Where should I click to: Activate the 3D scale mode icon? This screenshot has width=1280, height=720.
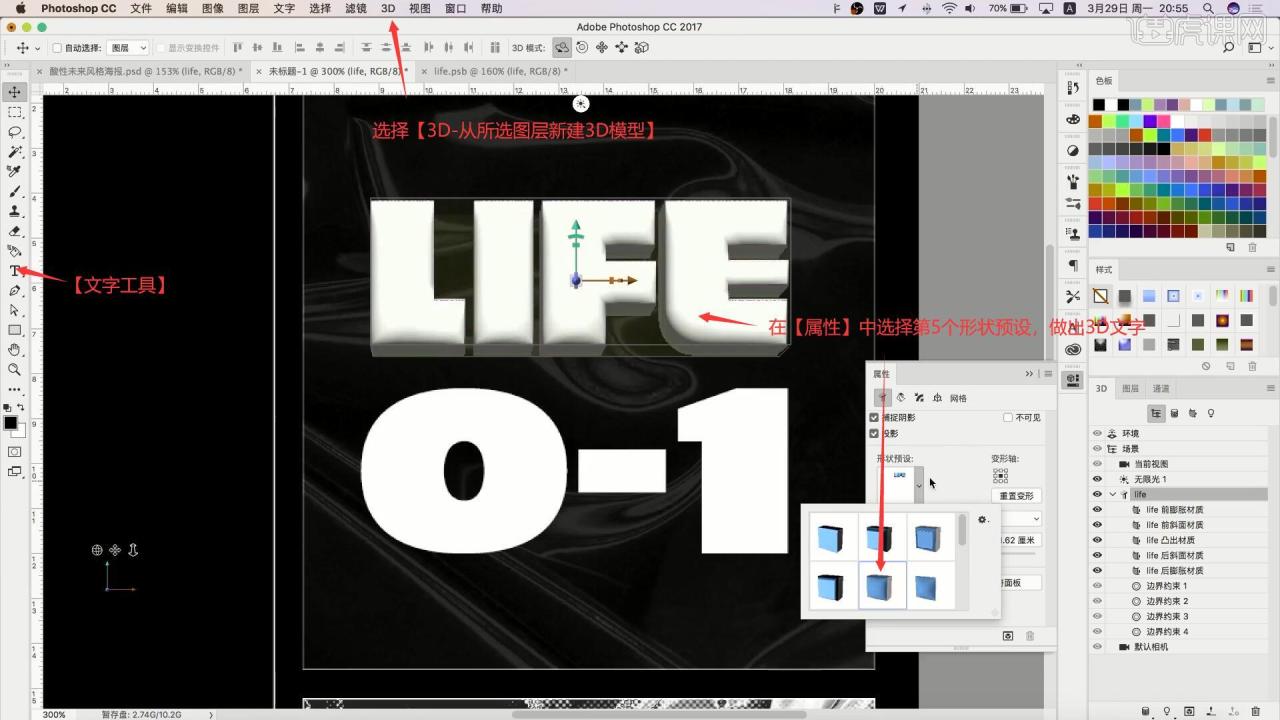(641, 47)
